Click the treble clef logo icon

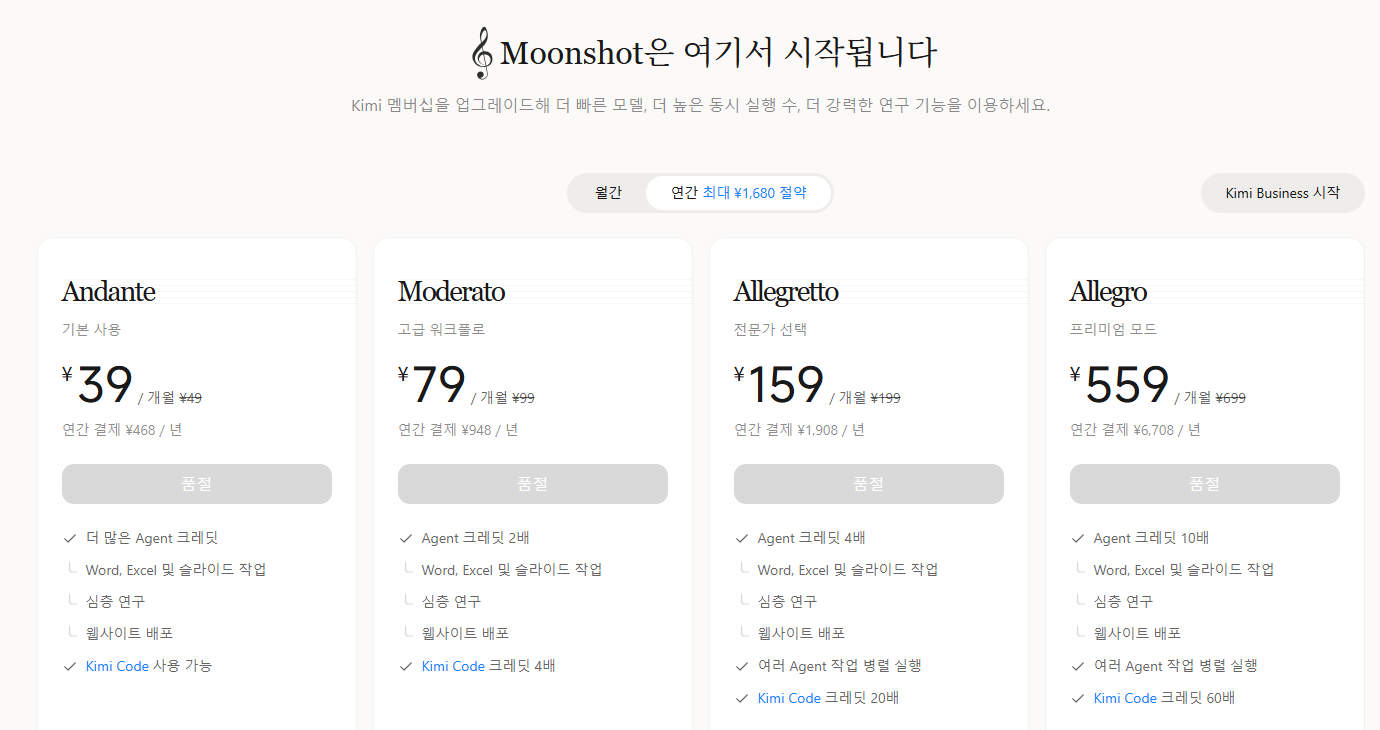483,53
